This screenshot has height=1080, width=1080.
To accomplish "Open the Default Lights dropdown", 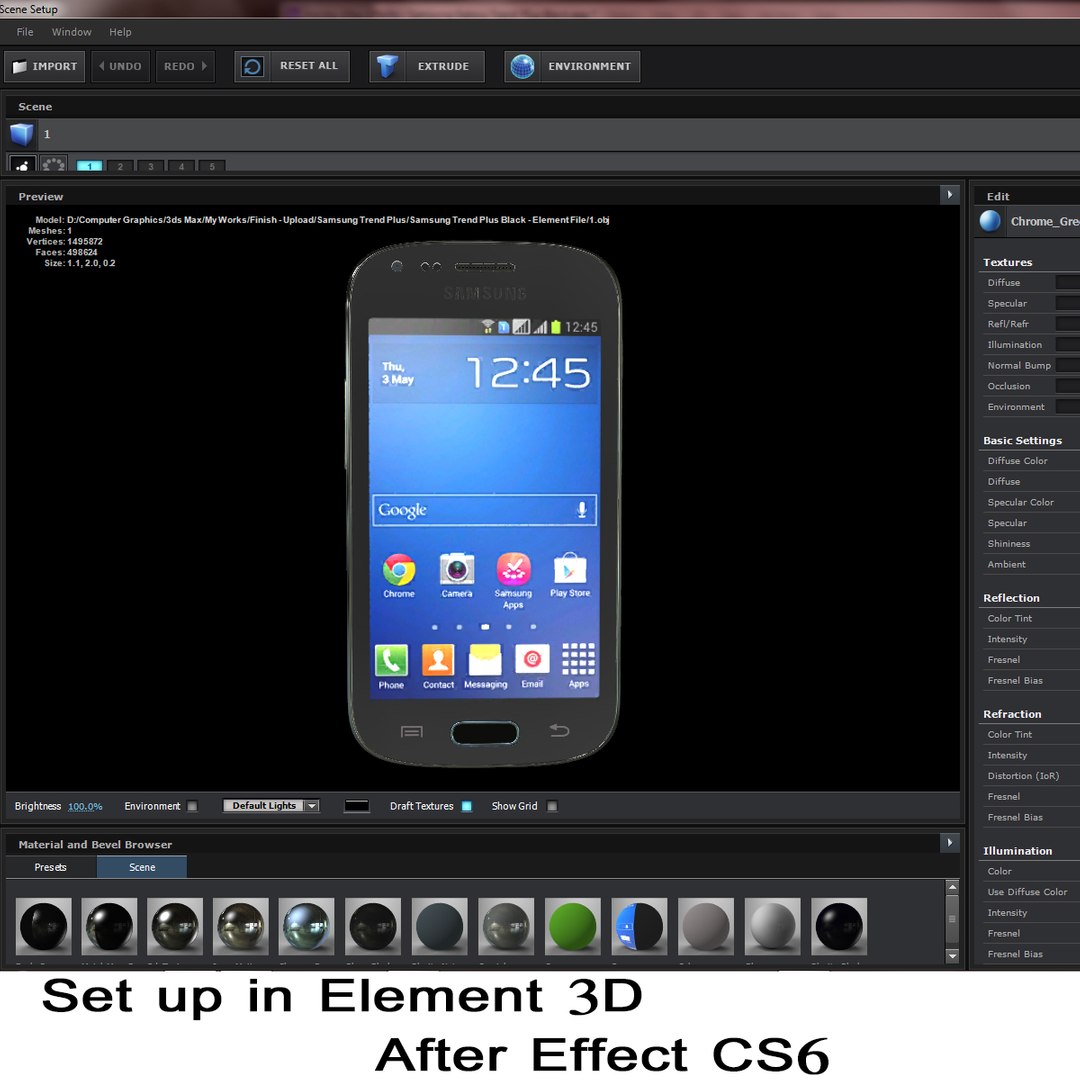I will coord(271,806).
